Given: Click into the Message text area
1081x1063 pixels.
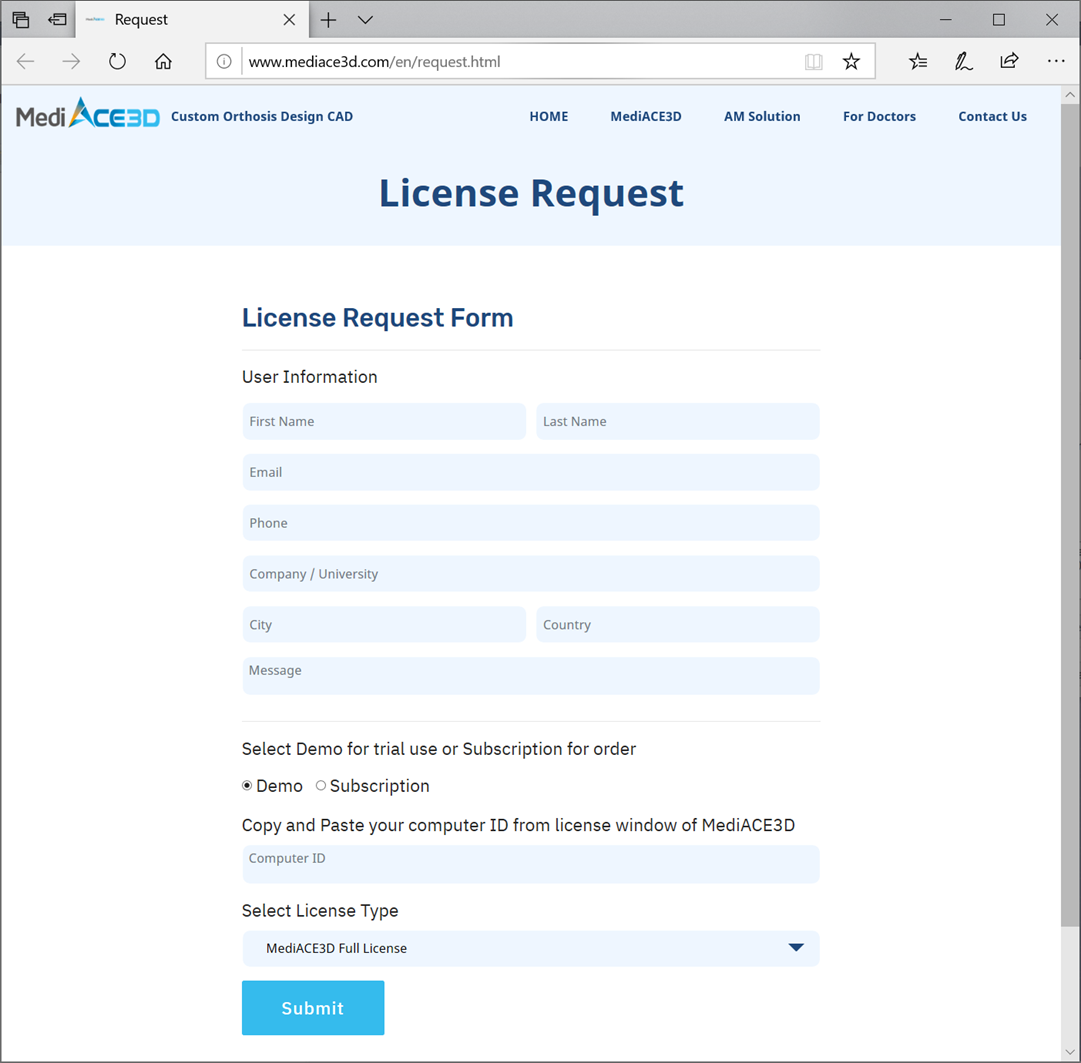Looking at the screenshot, I should point(531,676).
